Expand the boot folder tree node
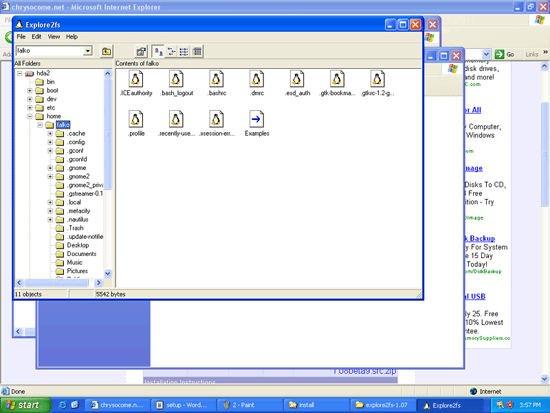The image size is (550, 413). tap(30, 91)
